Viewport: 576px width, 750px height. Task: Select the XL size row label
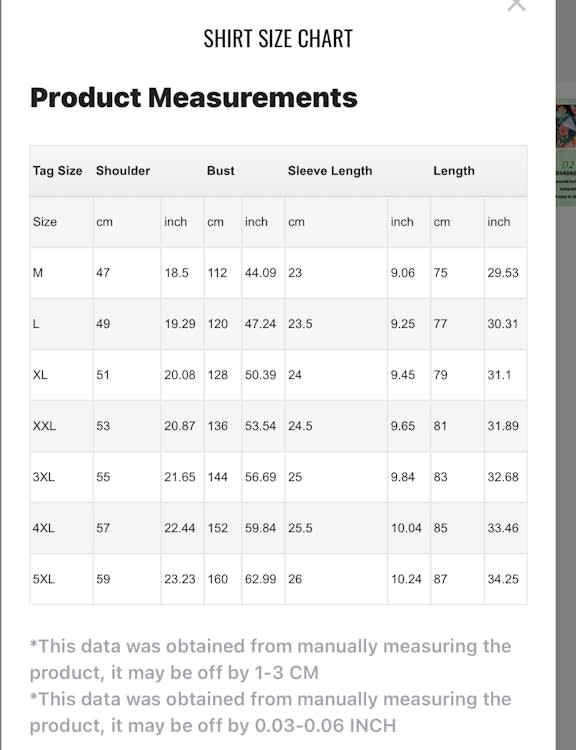click(x=40, y=375)
